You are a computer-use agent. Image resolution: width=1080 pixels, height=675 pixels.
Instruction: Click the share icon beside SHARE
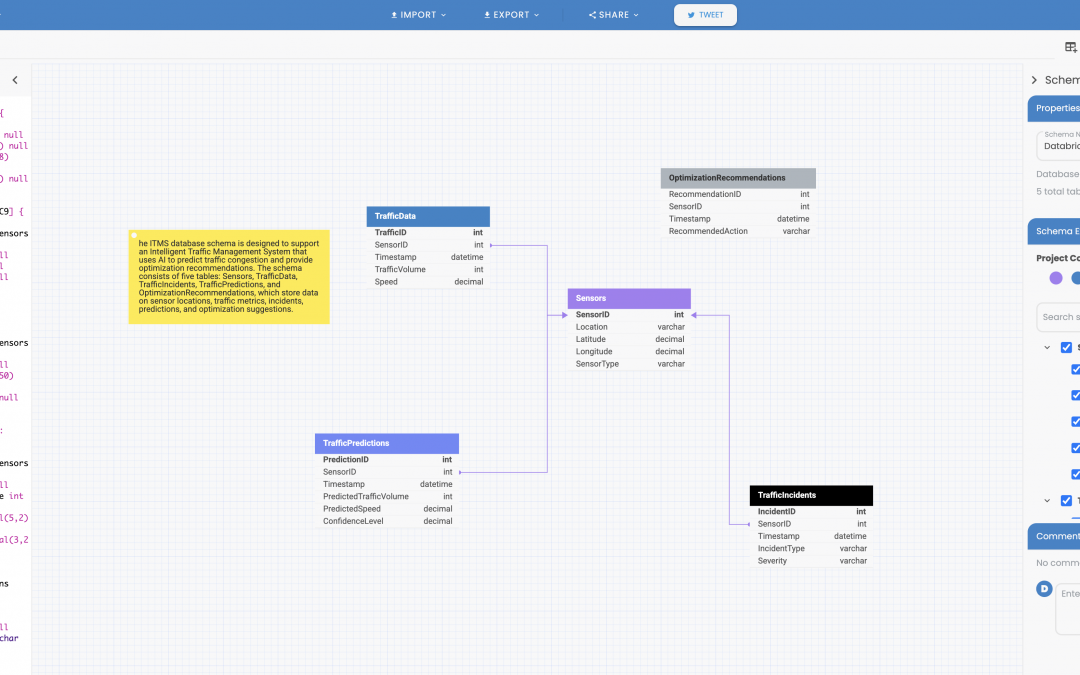[592, 14]
